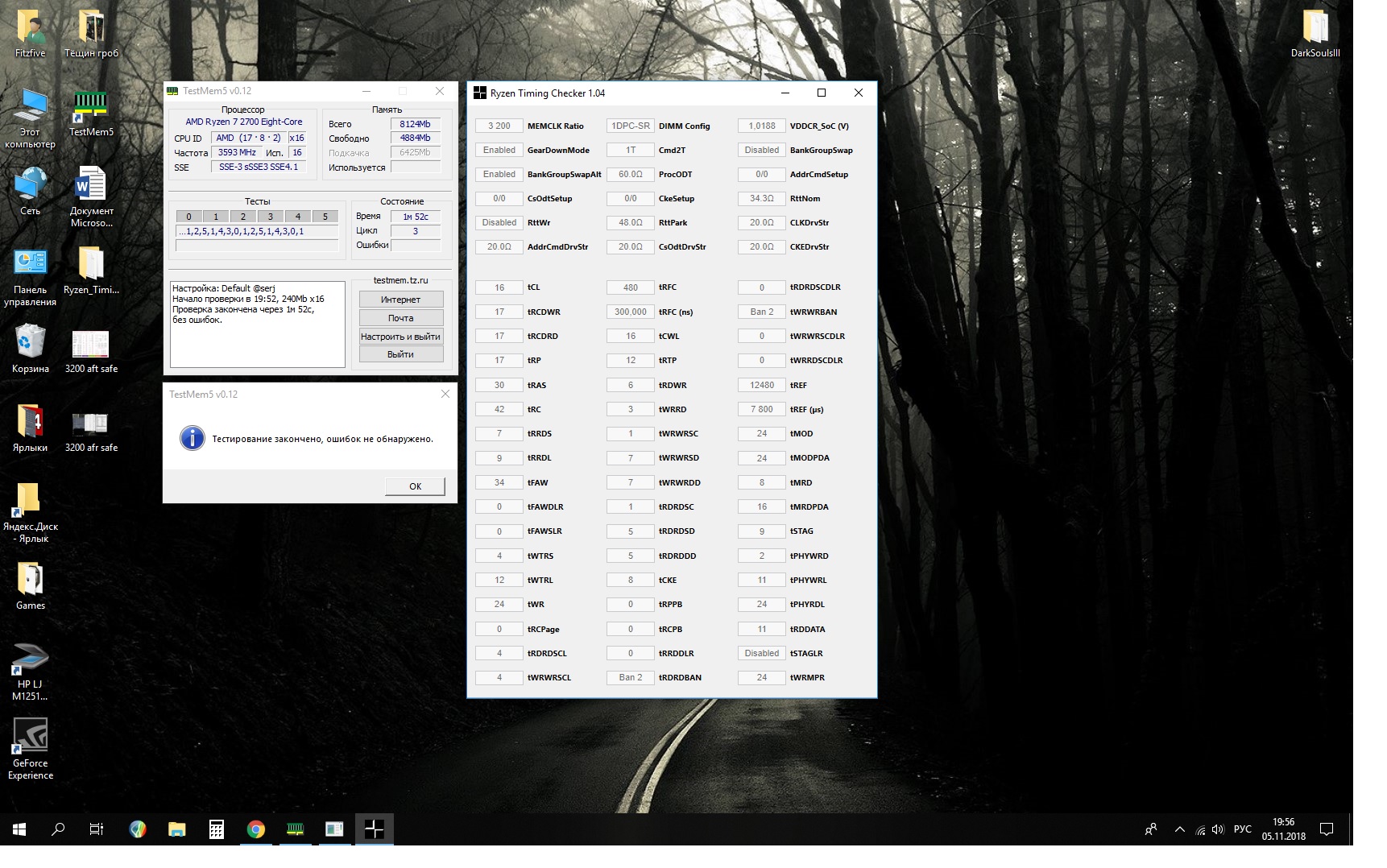Click the MEMCLK Ratio field showing 3 200
Screen dimensions: 1387x868
coord(499,126)
